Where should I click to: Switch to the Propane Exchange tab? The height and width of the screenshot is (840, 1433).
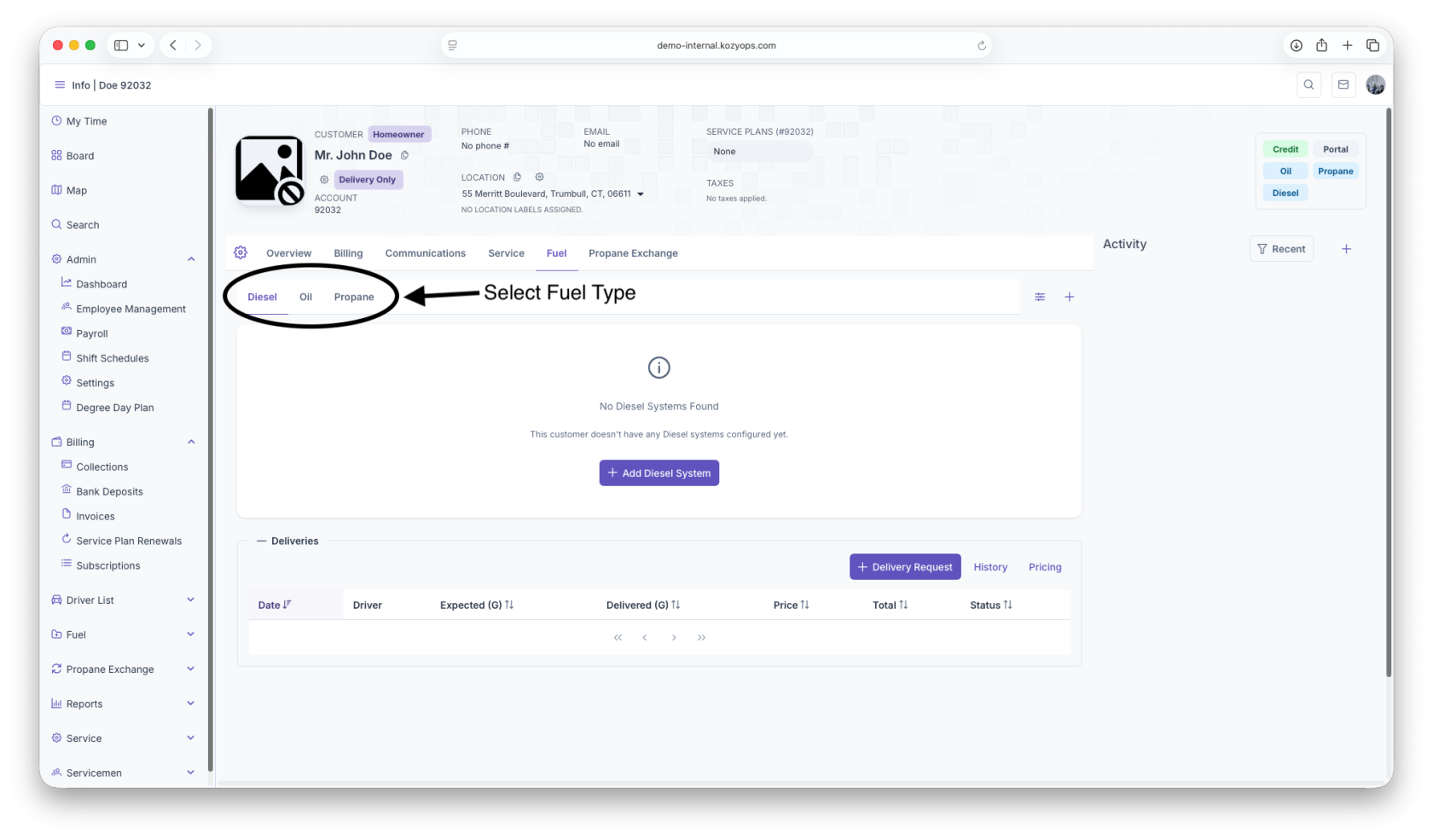pyautogui.click(x=633, y=253)
